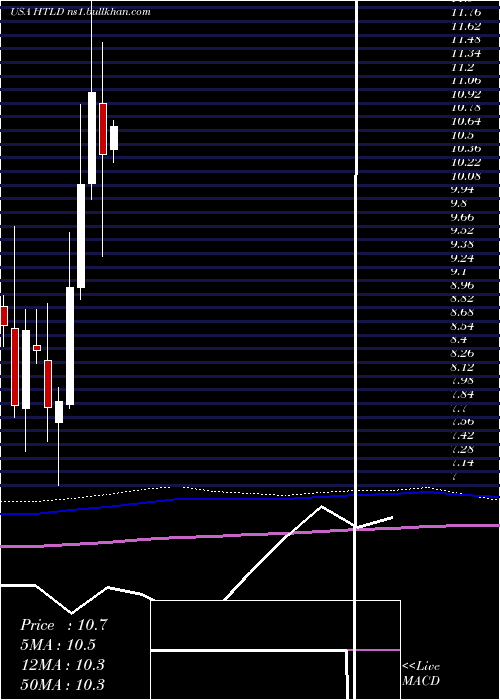The height and width of the screenshot is (700, 500).
Task: Click the 9.38 price level label
Action: [x=462, y=244]
